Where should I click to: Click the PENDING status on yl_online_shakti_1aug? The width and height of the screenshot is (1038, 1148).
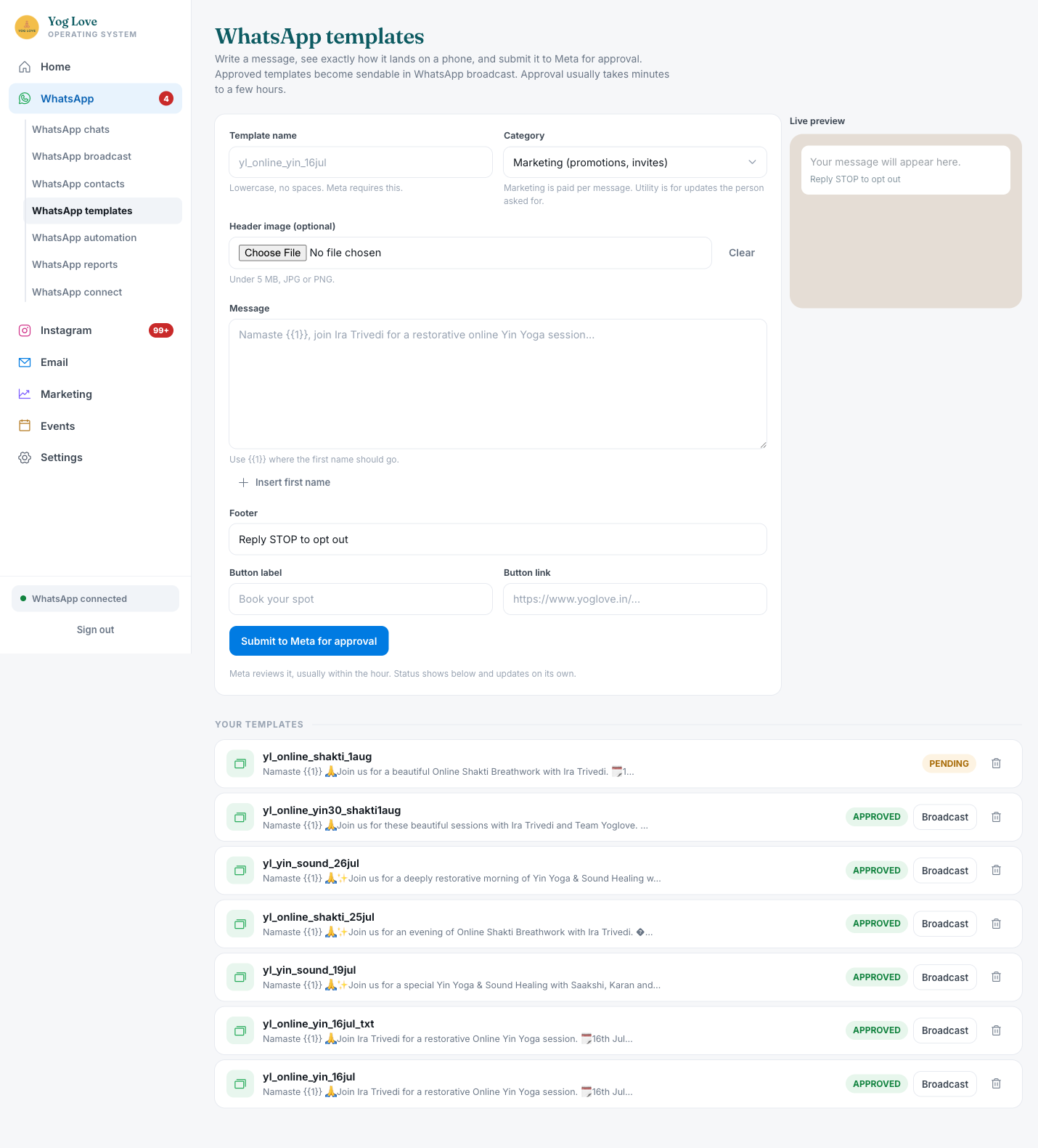pyautogui.click(x=949, y=764)
